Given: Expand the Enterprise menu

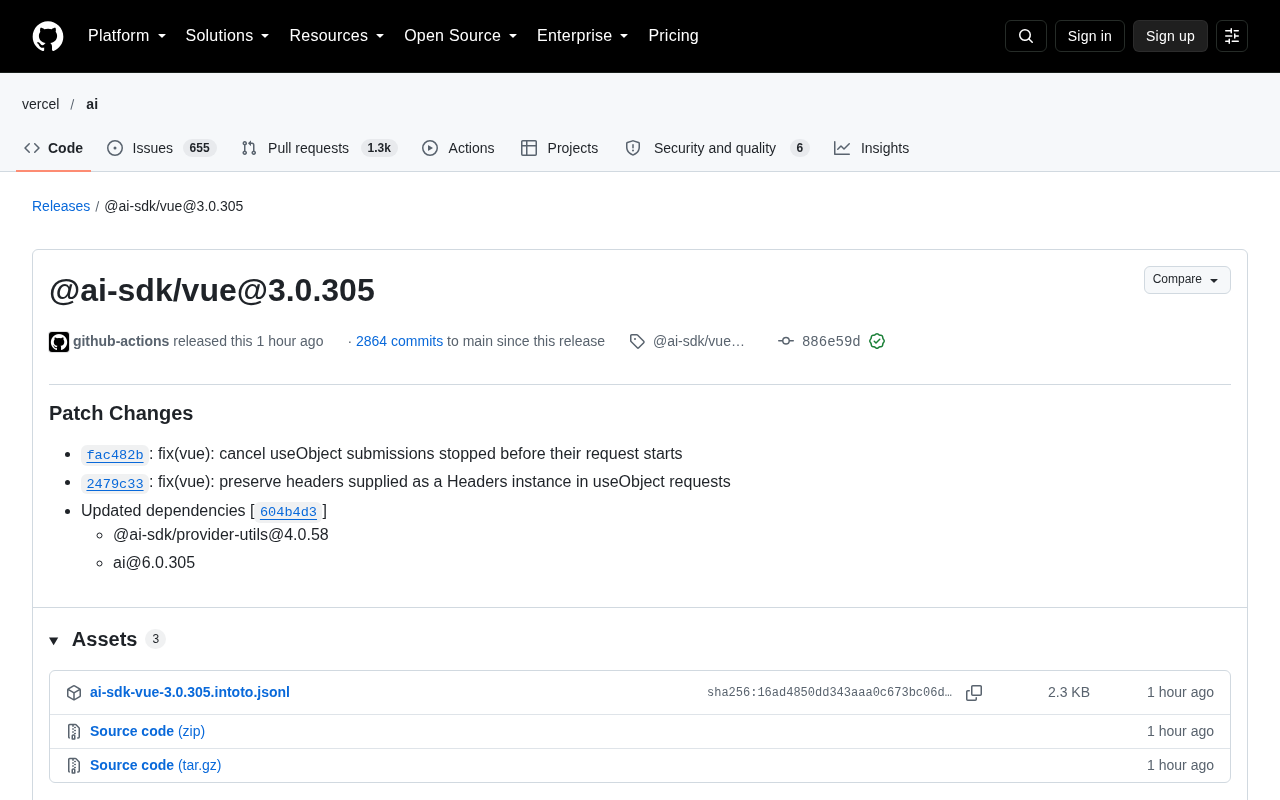Looking at the screenshot, I should coord(583,36).
